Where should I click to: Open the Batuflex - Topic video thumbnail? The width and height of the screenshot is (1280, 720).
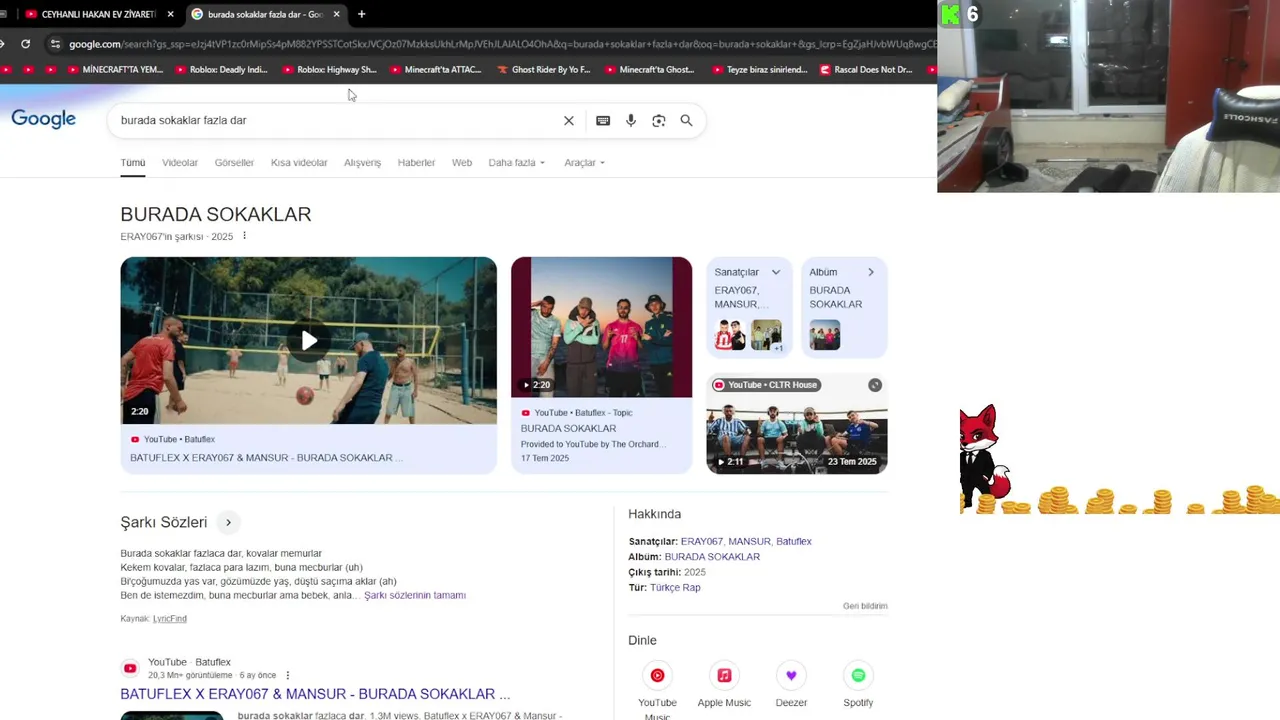tap(601, 327)
